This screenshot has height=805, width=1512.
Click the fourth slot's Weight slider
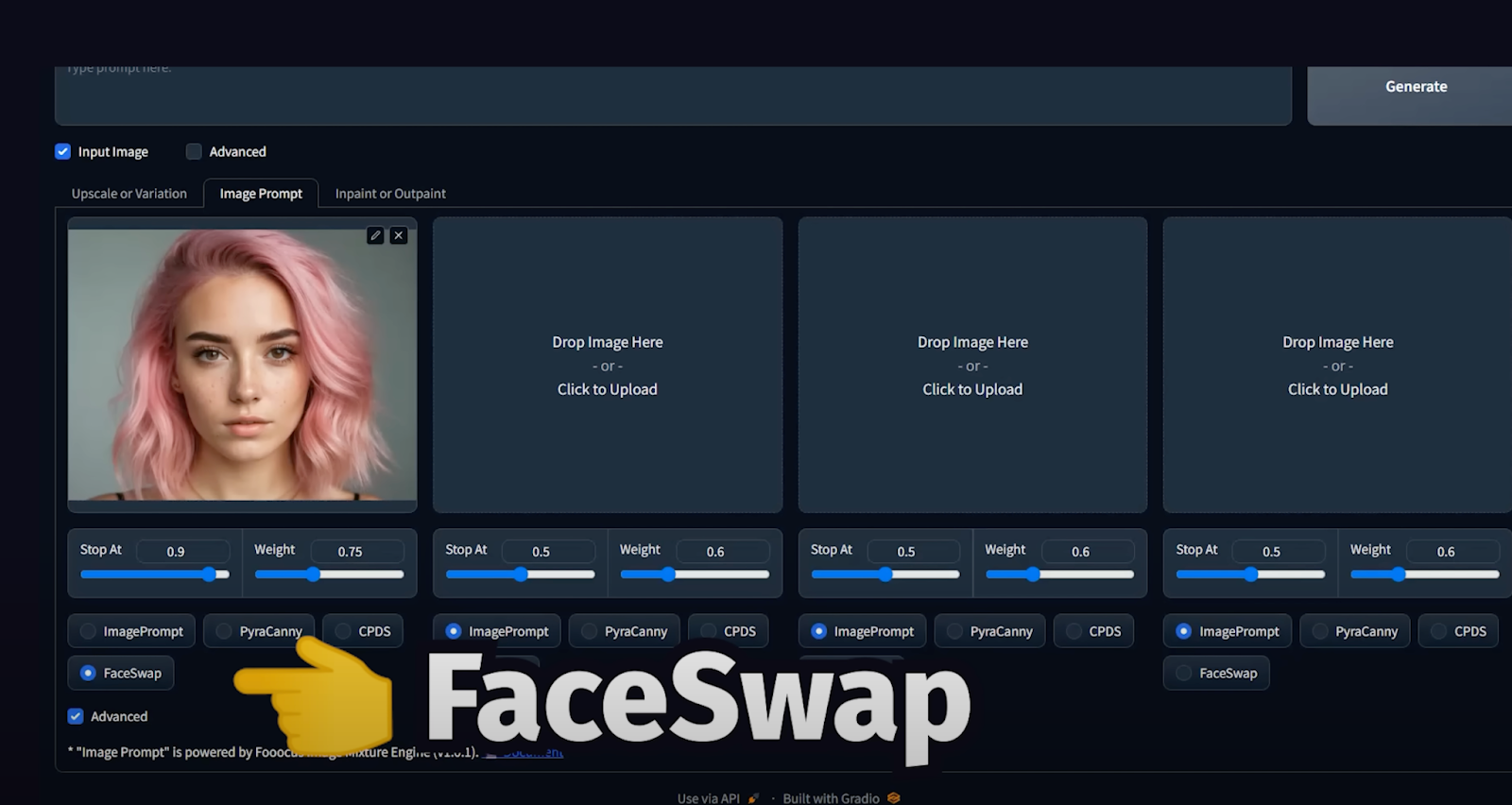(x=1425, y=574)
